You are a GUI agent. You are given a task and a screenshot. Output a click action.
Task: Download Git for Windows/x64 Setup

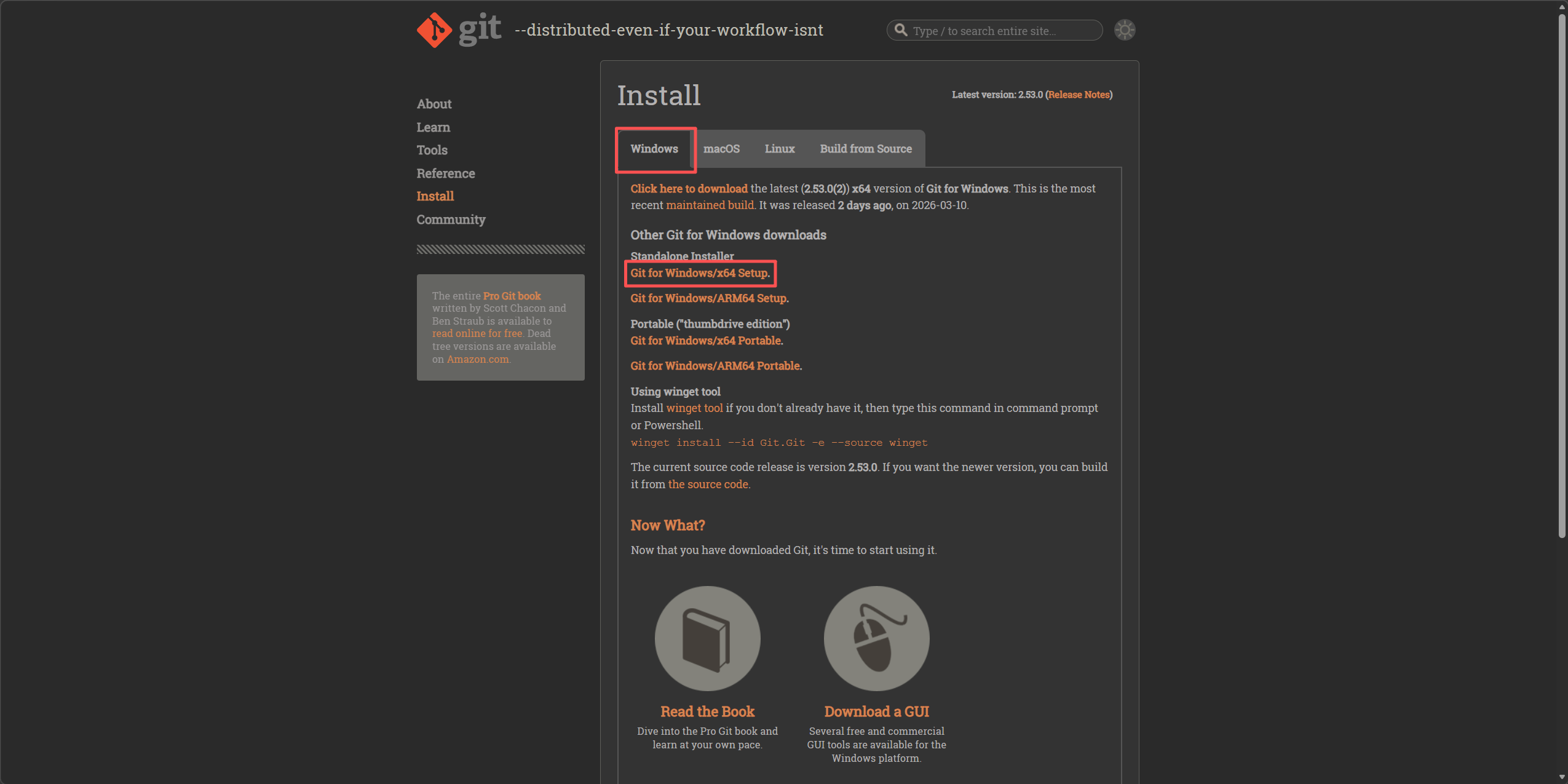pos(699,273)
